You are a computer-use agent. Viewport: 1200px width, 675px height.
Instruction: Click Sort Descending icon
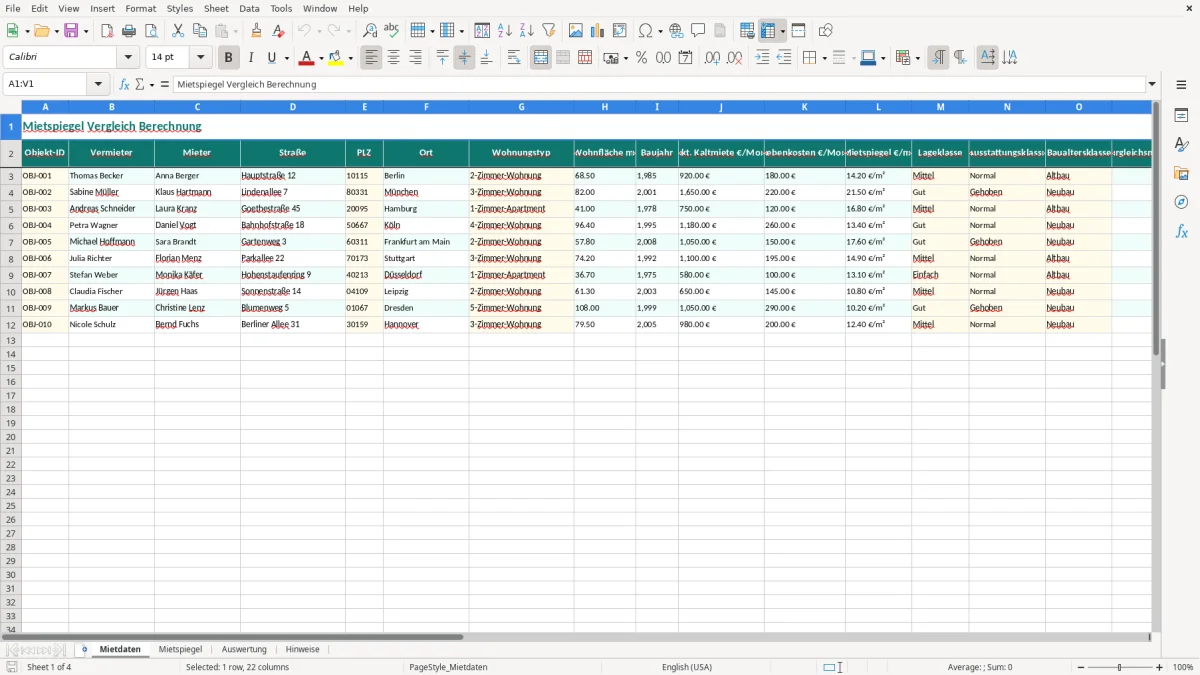526,31
